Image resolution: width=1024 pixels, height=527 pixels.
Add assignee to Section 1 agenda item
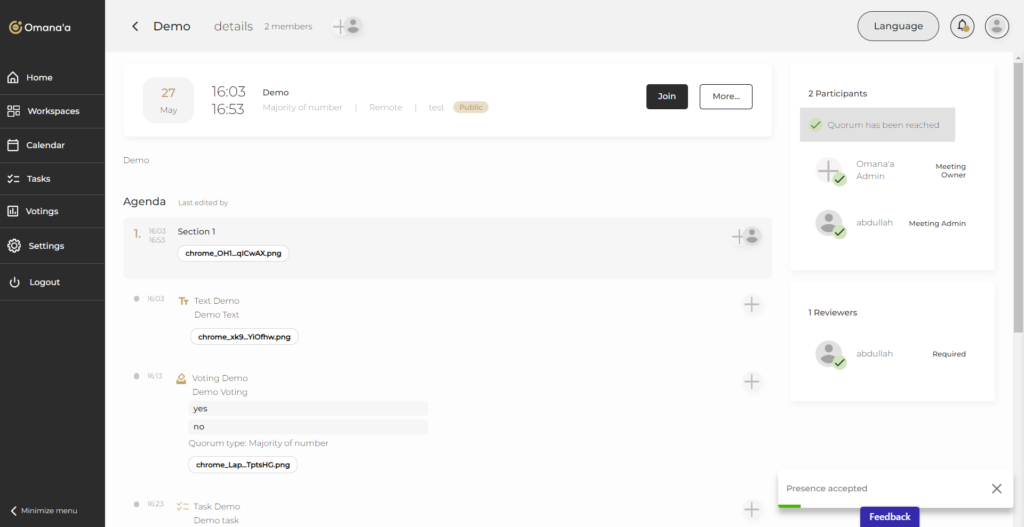(x=746, y=236)
